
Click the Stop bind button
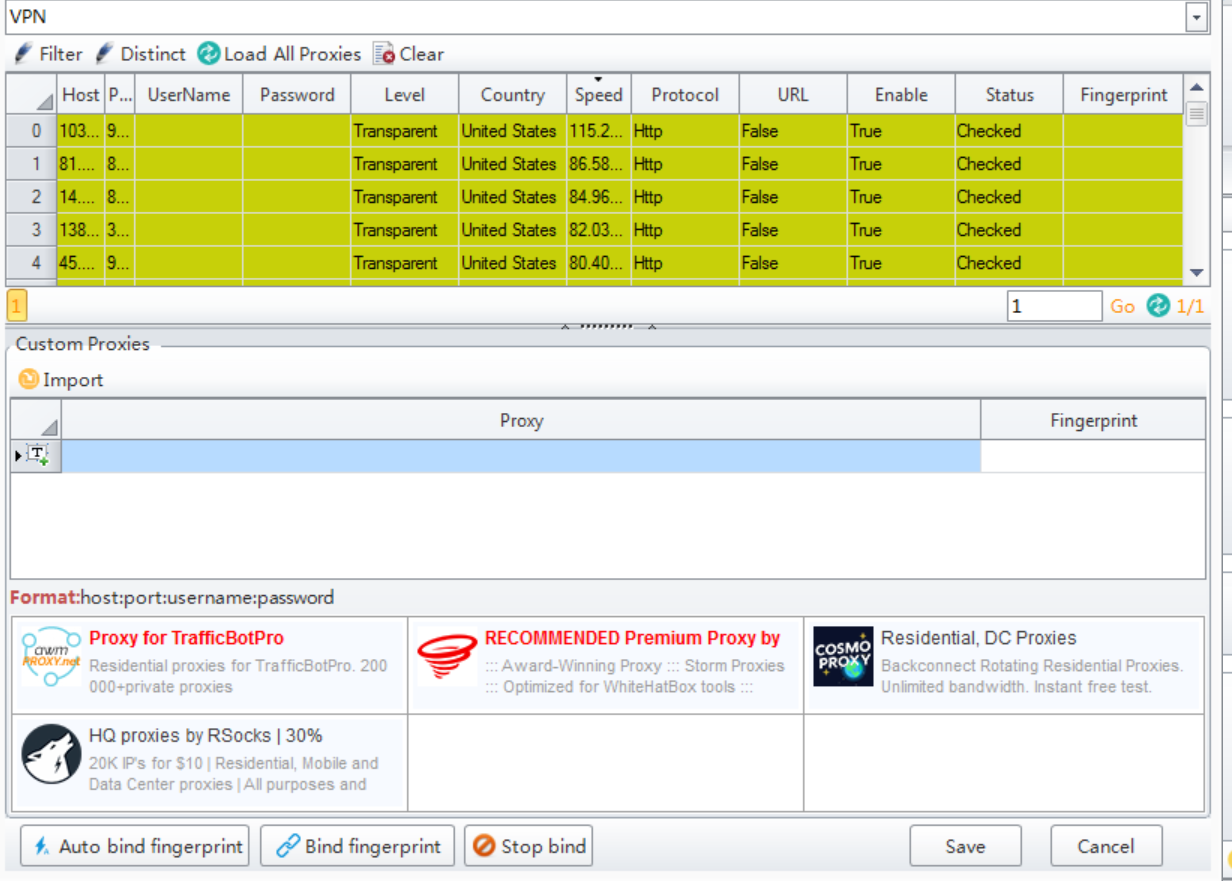click(x=529, y=846)
